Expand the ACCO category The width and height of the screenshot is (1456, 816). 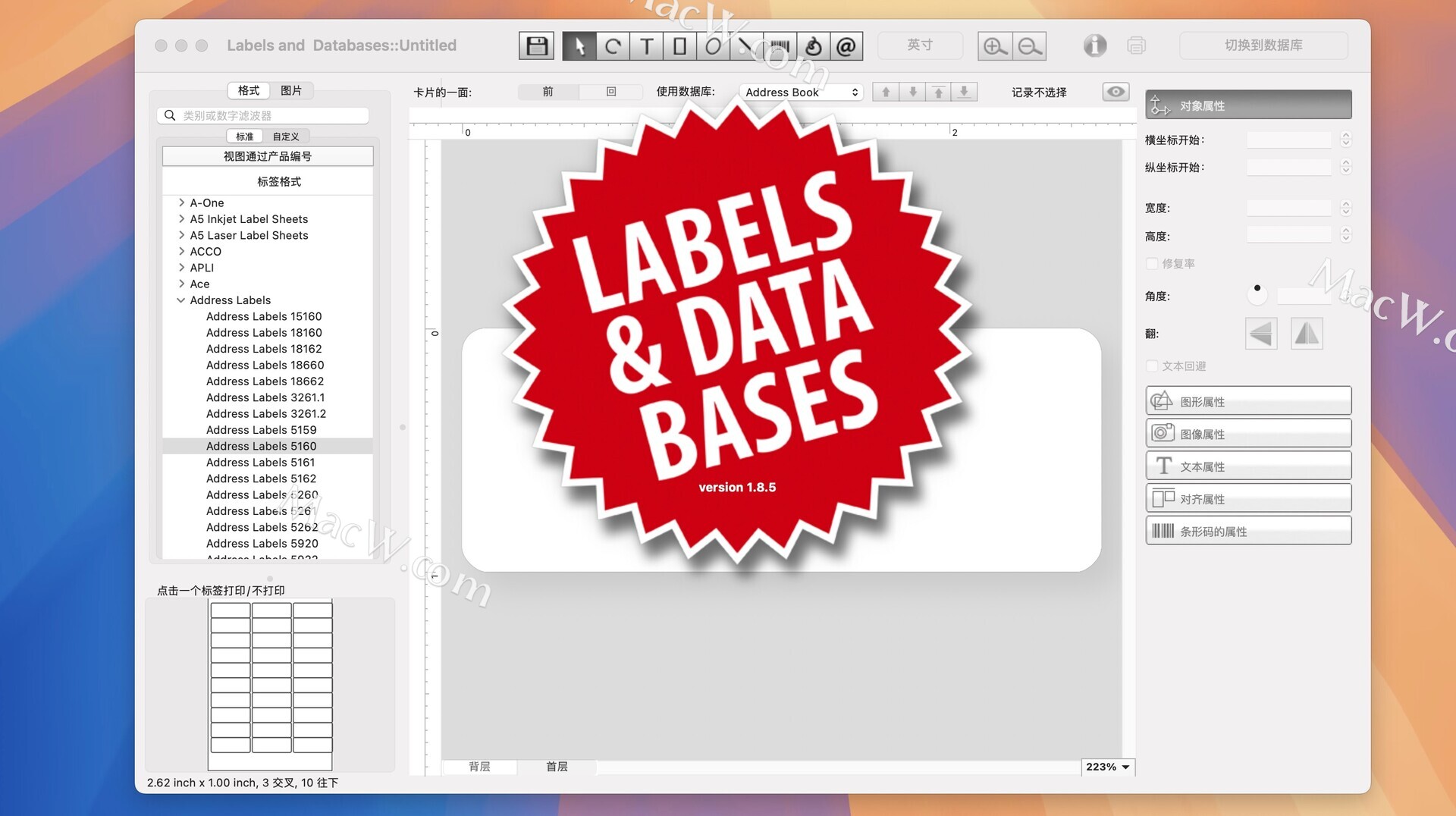pyautogui.click(x=181, y=251)
